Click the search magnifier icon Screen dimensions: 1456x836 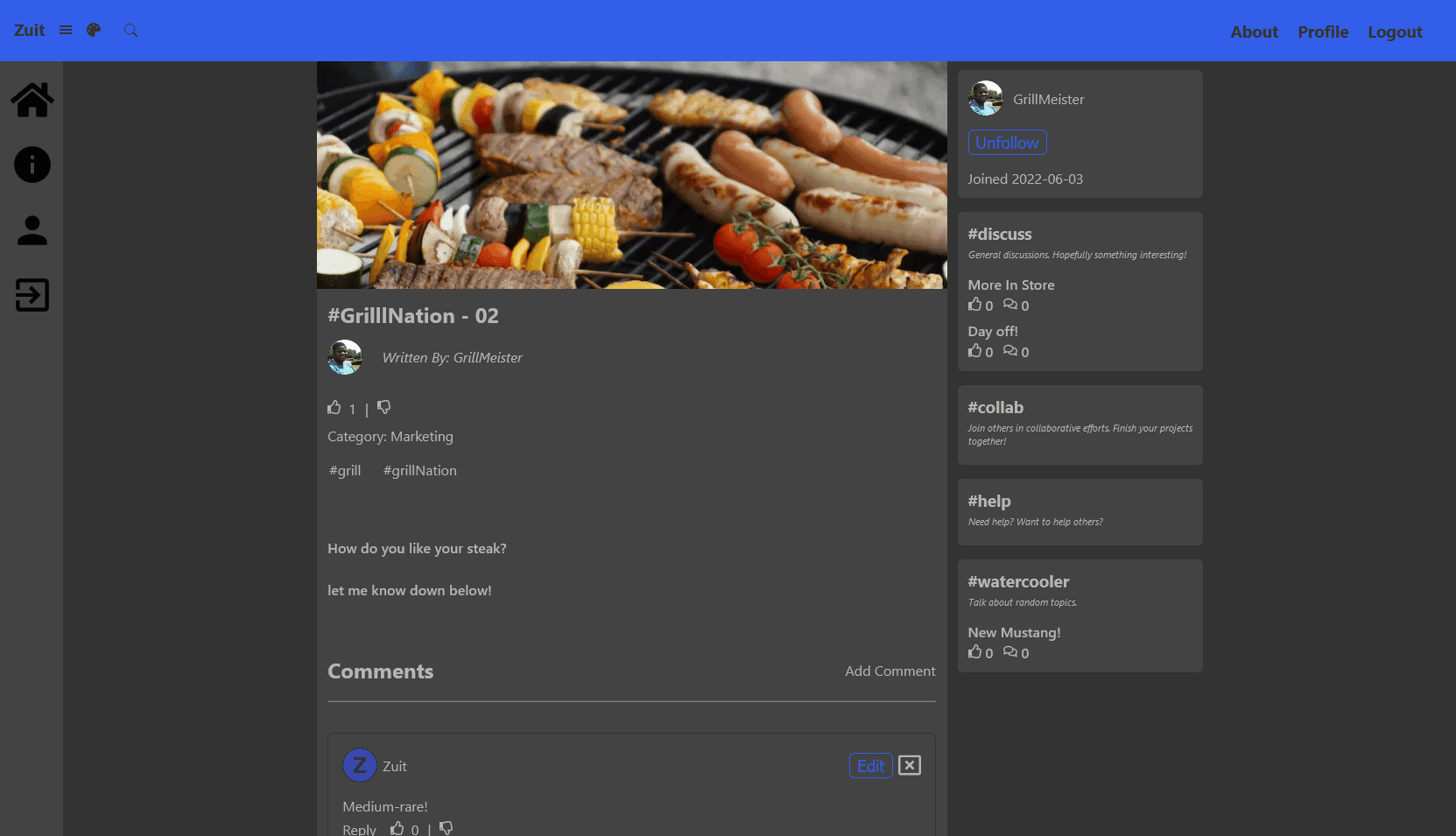tap(130, 30)
